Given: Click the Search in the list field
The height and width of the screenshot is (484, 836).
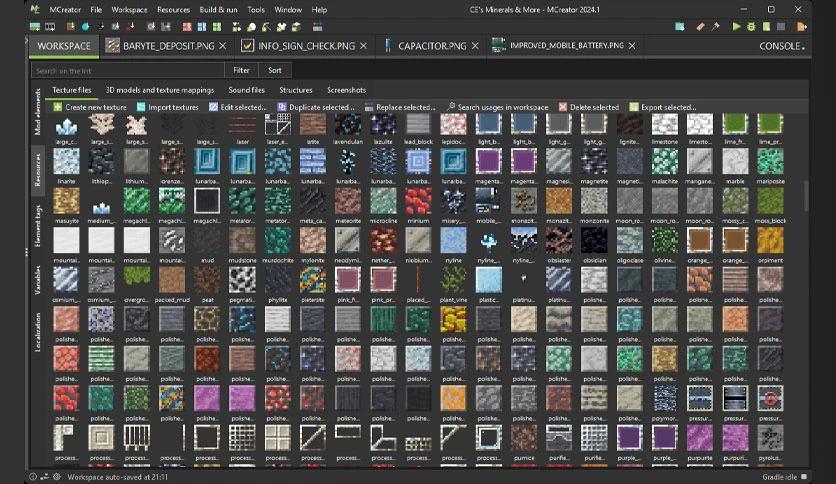Looking at the screenshot, I should [x=127, y=70].
